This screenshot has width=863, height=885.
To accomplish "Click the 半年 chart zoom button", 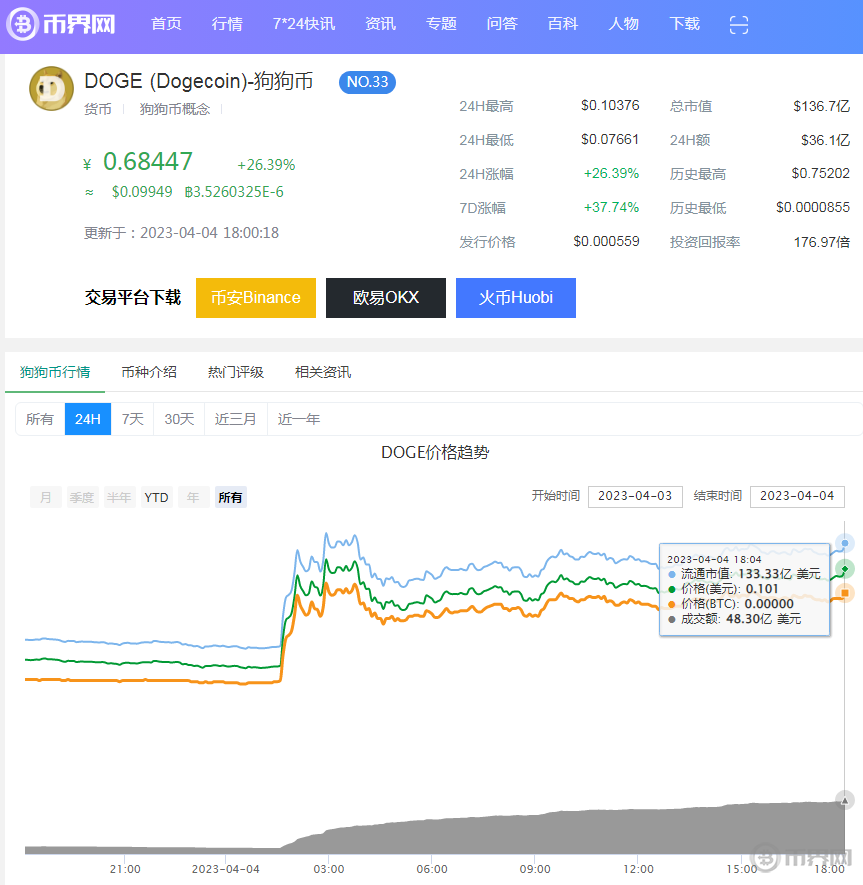I will point(120,497).
